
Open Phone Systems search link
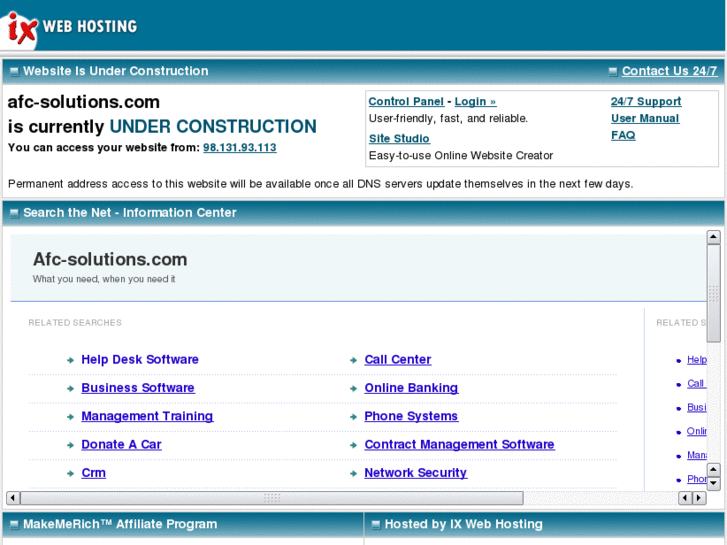click(x=411, y=416)
